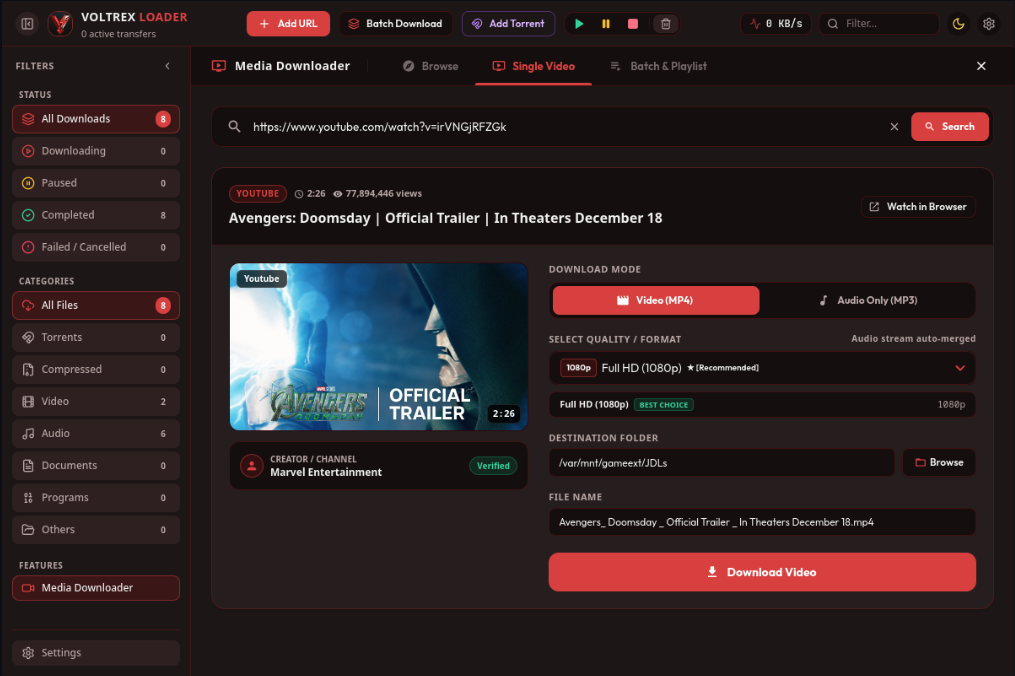Clear the URL field with X icon
1015x676 pixels.
[x=894, y=127]
